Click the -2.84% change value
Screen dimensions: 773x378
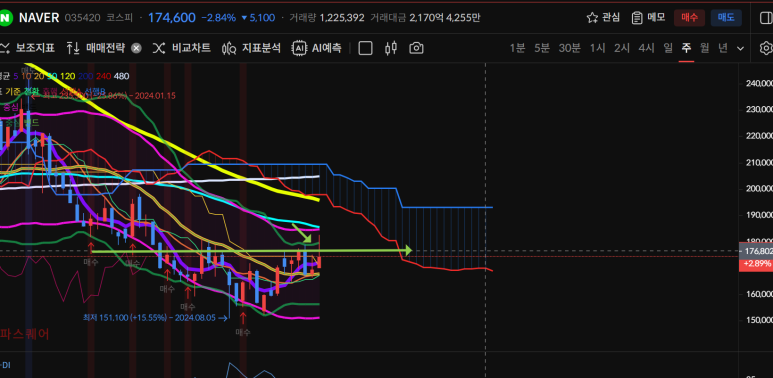(218, 18)
